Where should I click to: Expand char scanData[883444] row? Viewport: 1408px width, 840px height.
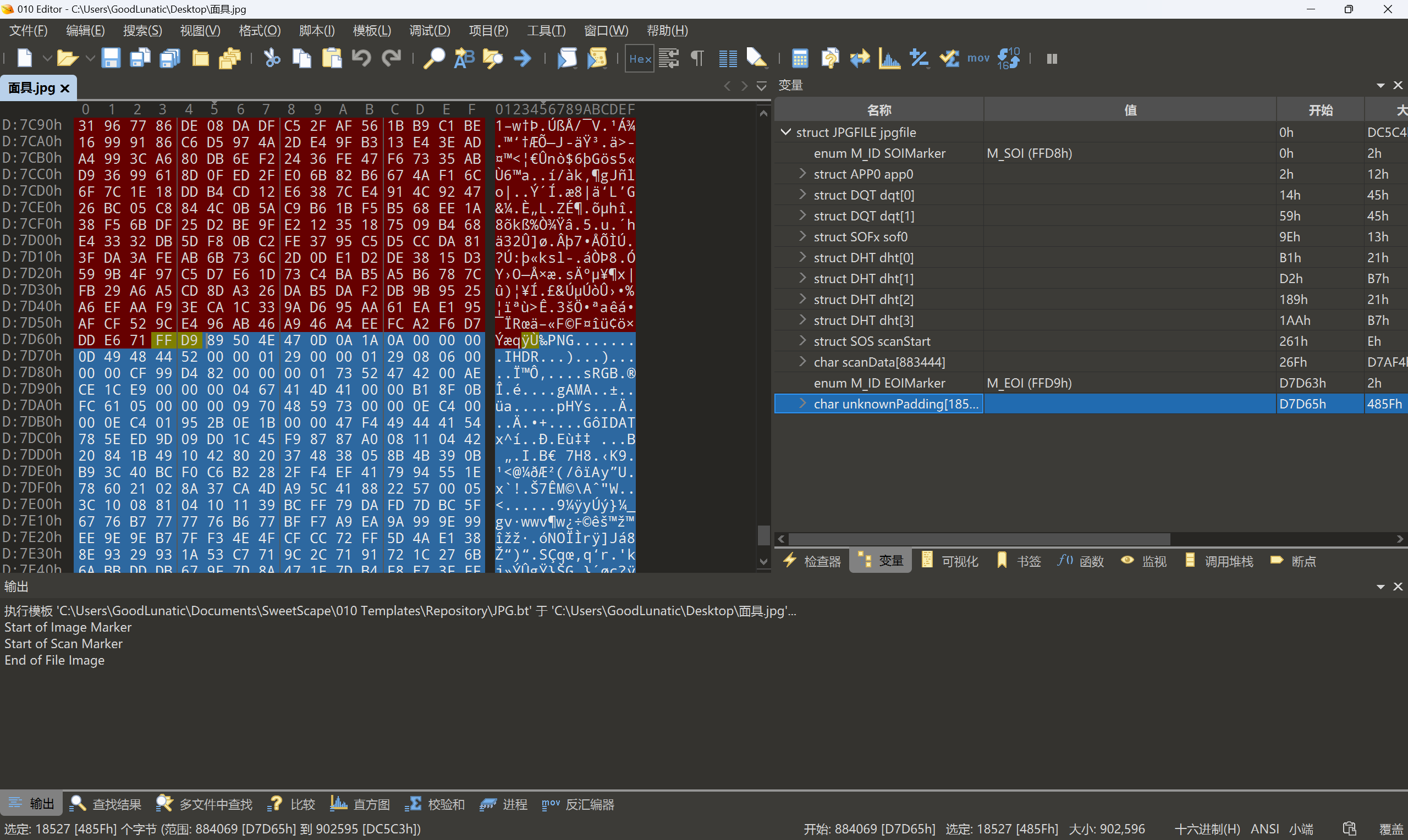[x=802, y=361]
